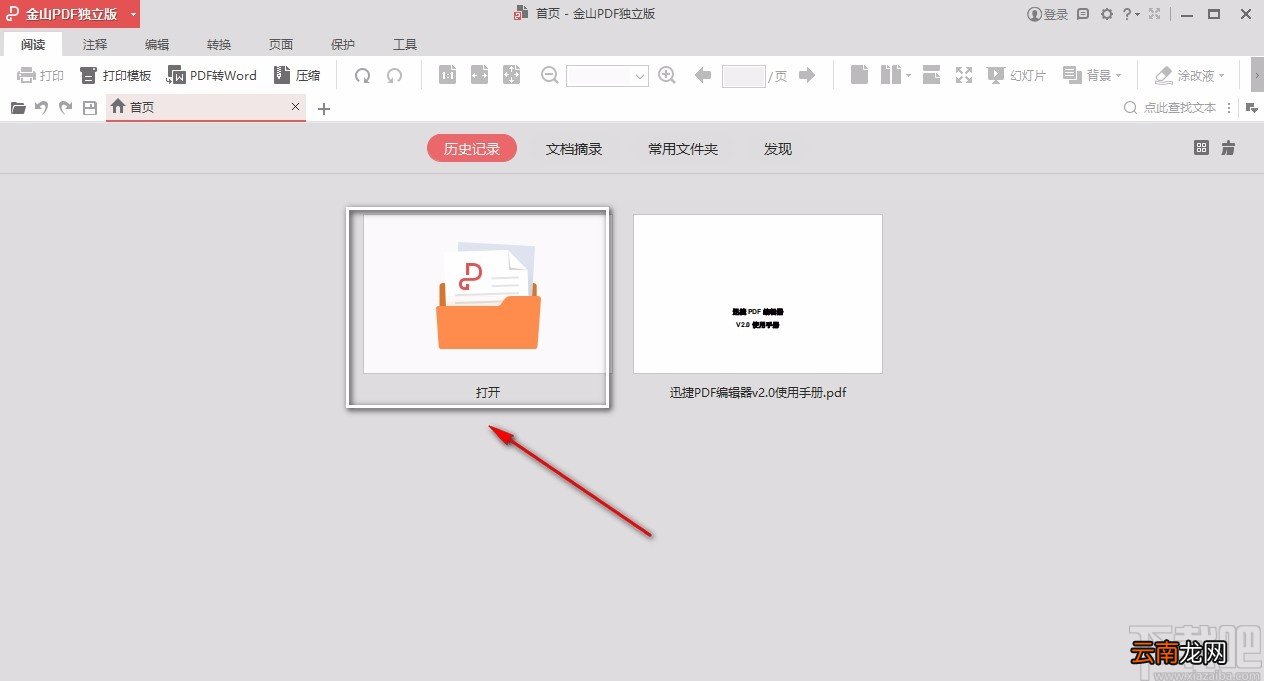Click the save disk icon in quick bar
The width and height of the screenshot is (1264, 681).
coord(90,107)
